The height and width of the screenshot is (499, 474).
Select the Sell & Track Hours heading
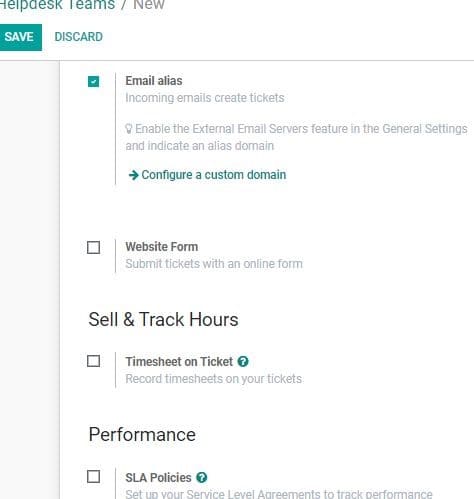(163, 319)
